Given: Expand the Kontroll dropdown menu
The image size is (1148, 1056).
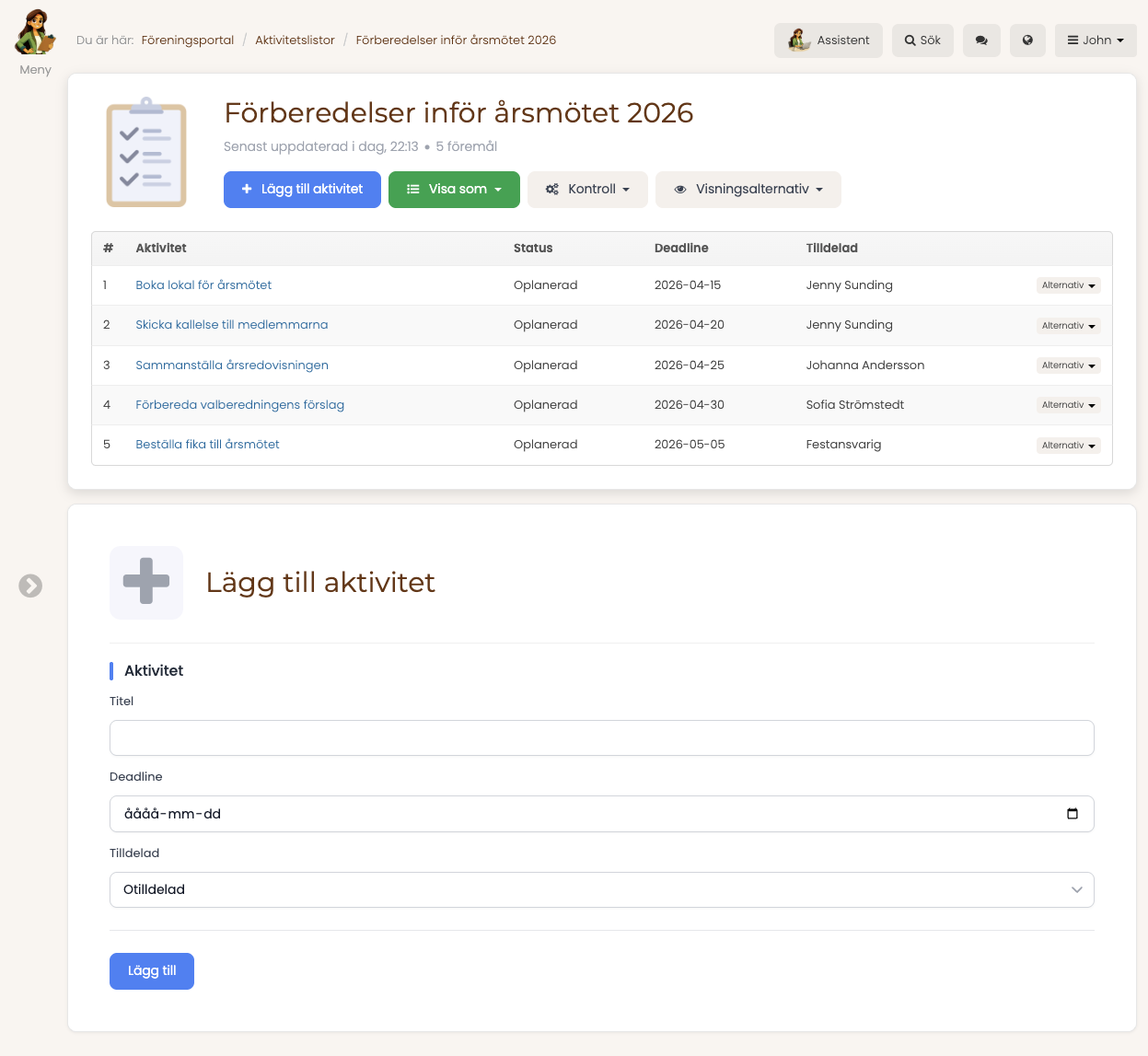Looking at the screenshot, I should tap(587, 190).
